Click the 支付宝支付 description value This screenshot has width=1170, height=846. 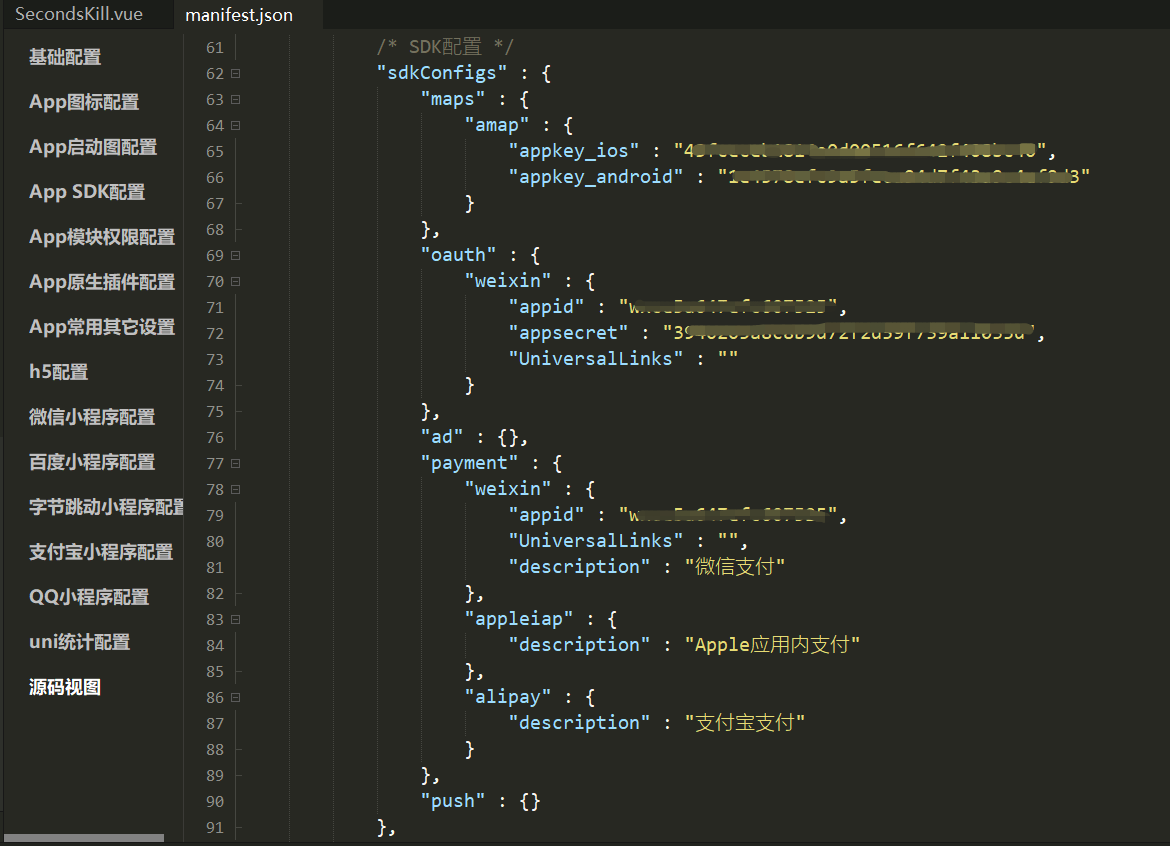click(745, 722)
